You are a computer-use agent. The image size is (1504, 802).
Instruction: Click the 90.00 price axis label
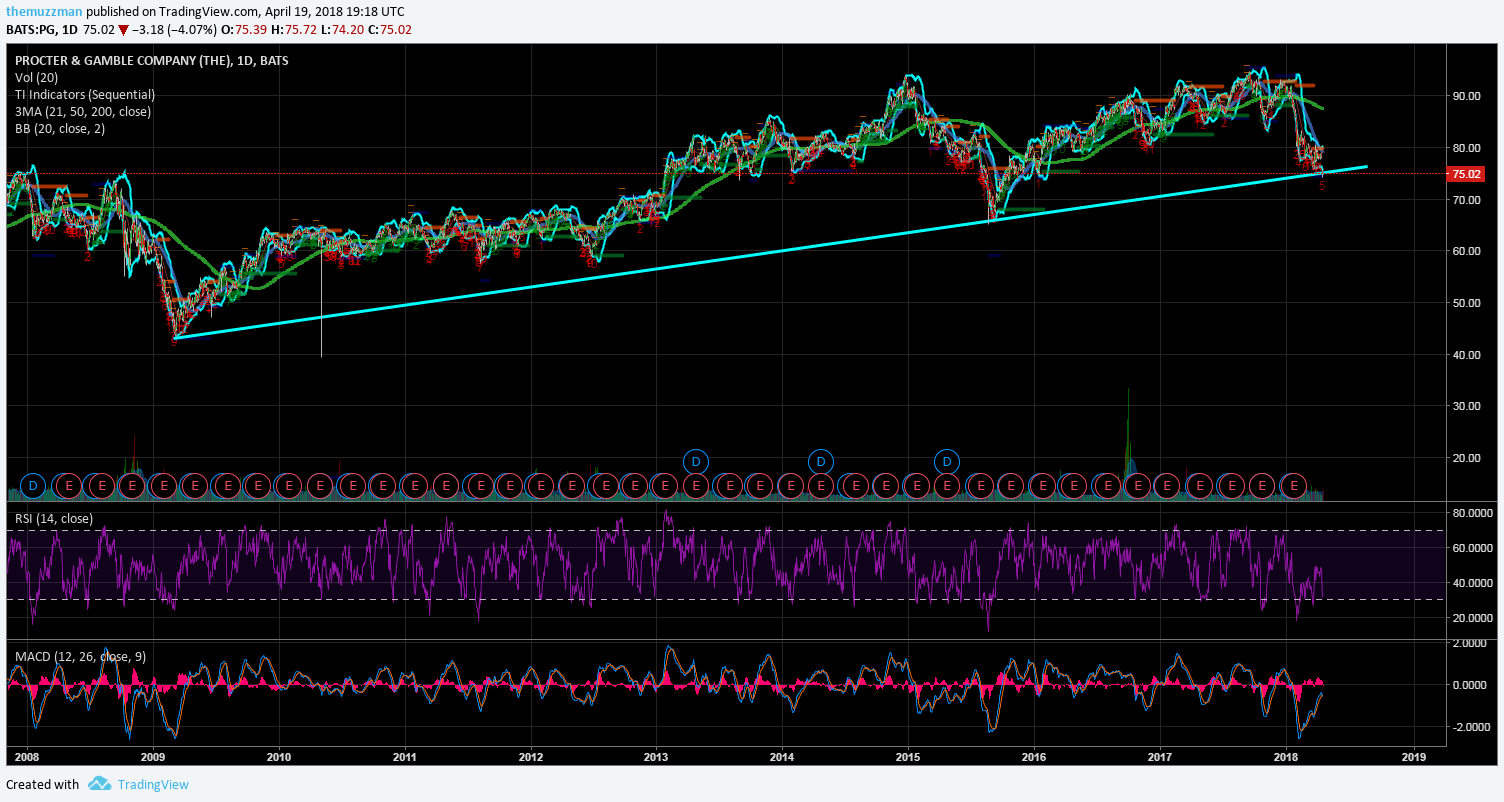(x=1466, y=96)
